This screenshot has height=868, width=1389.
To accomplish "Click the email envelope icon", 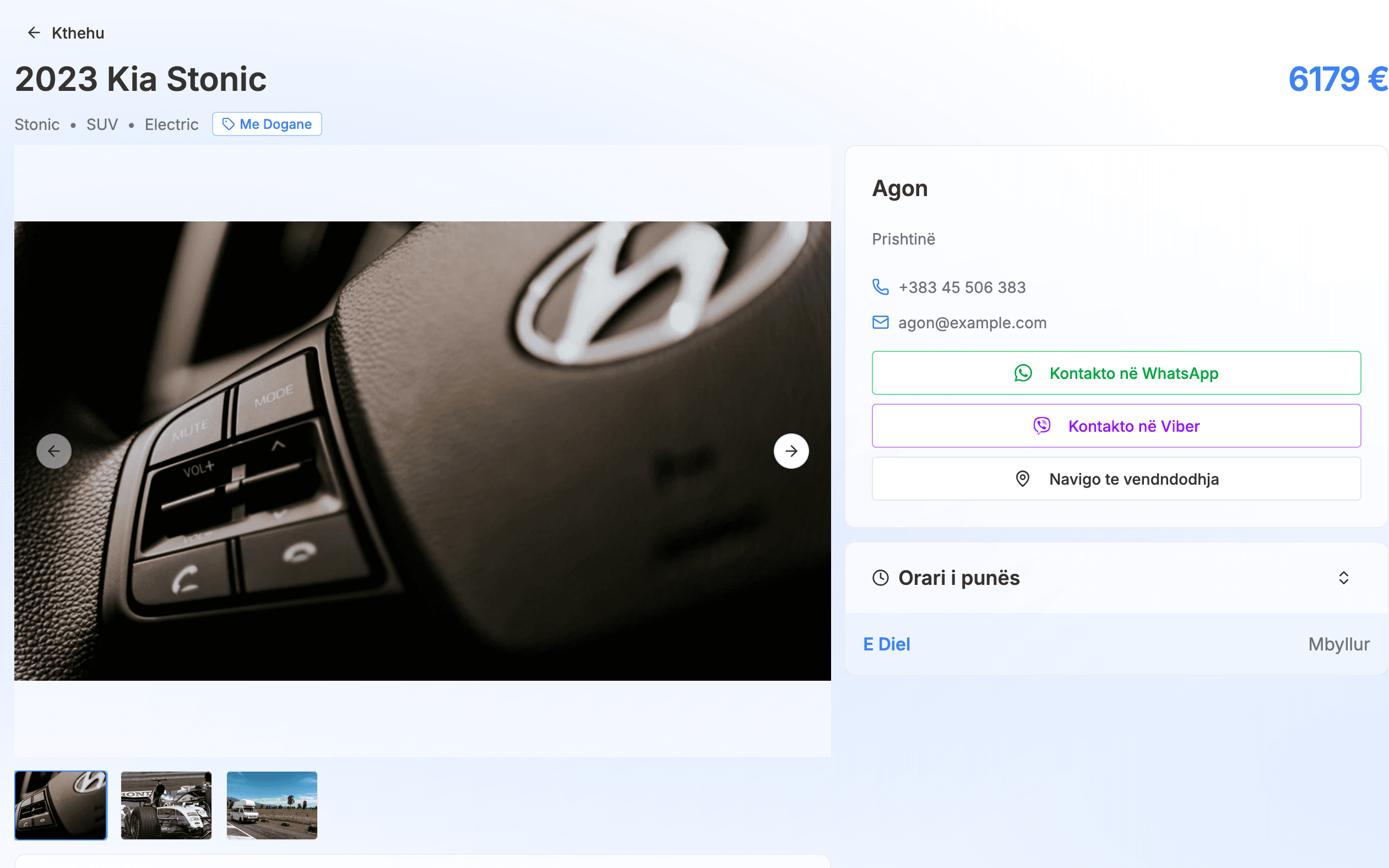I will [880, 323].
